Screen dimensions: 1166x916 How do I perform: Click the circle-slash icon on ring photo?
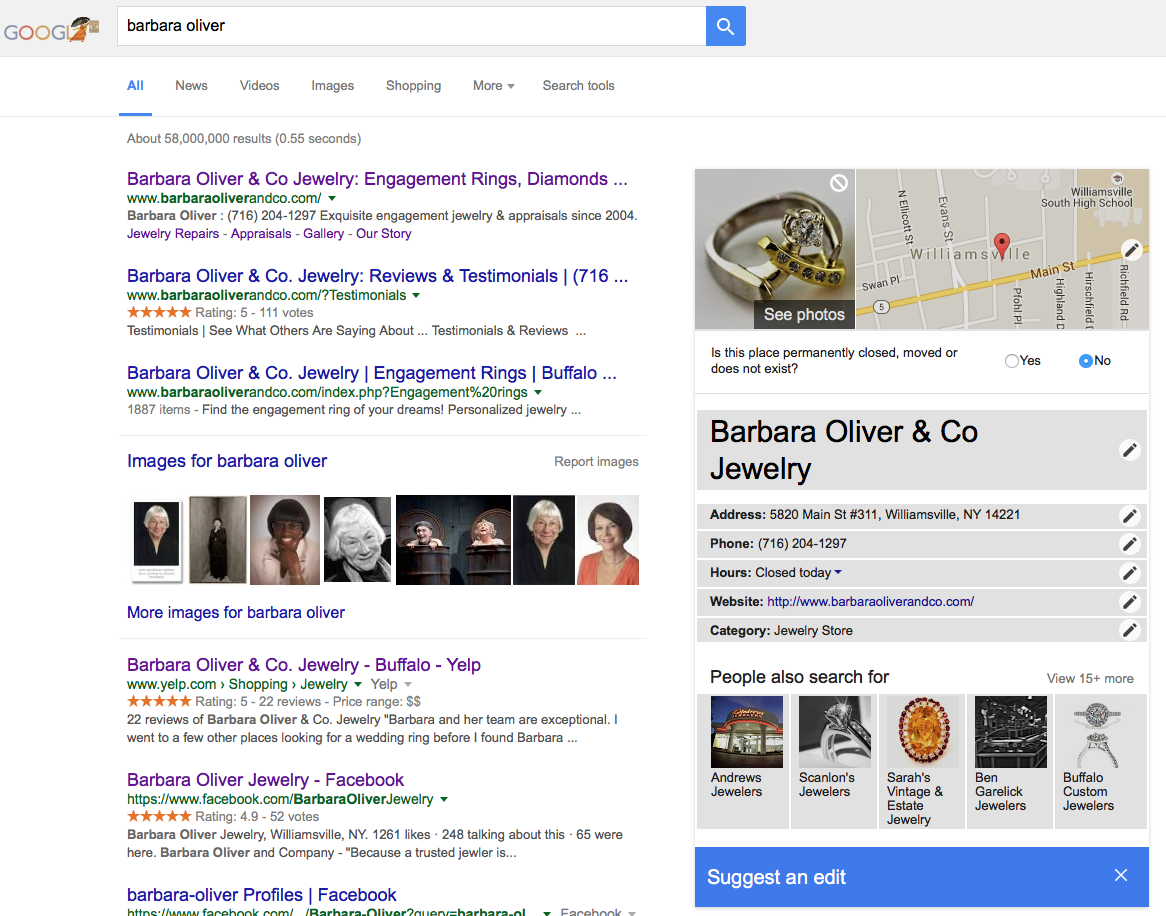[x=839, y=183]
